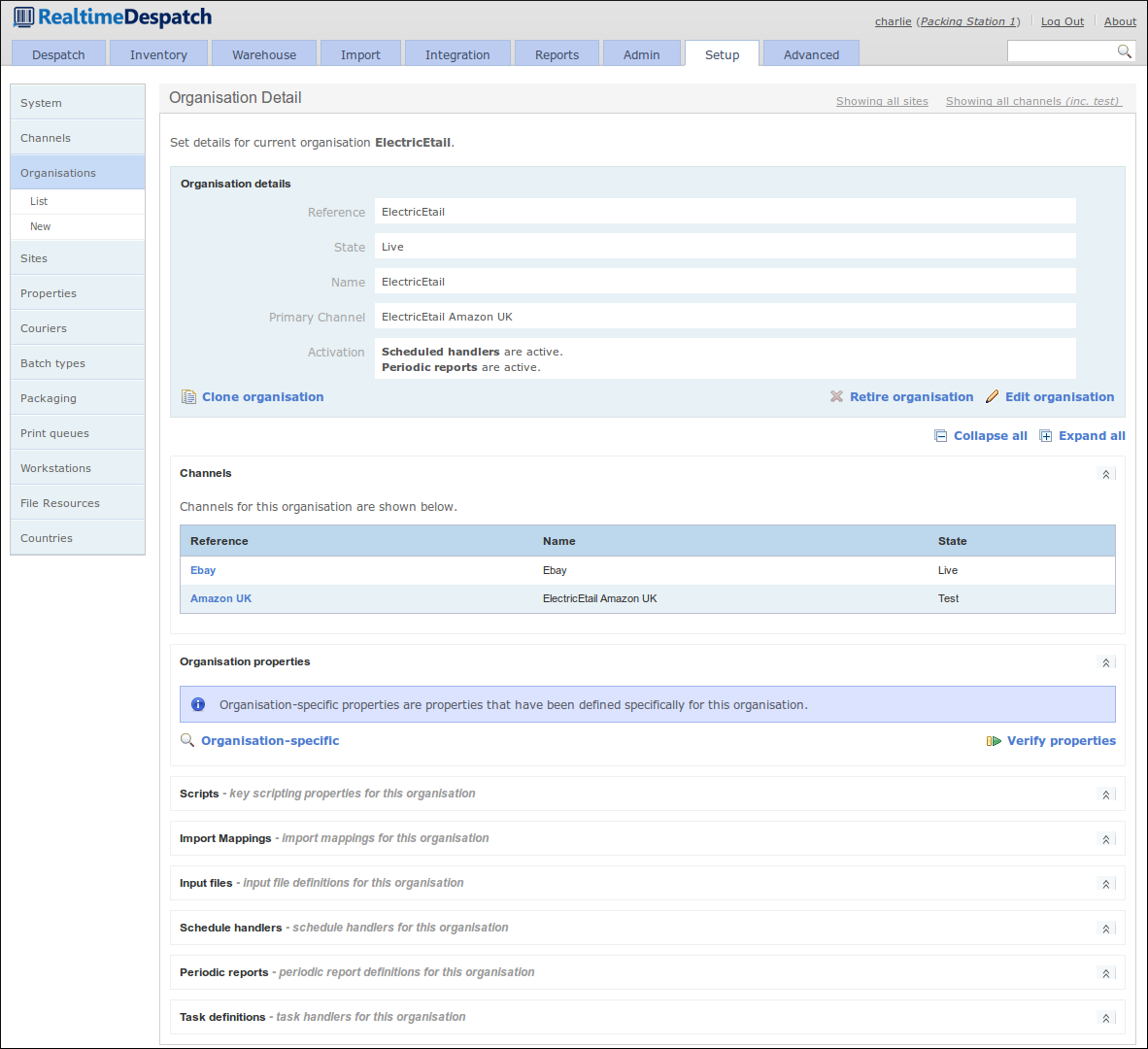Click the State column header in Channels table
This screenshot has height=1049, width=1148.
pyautogui.click(x=952, y=541)
